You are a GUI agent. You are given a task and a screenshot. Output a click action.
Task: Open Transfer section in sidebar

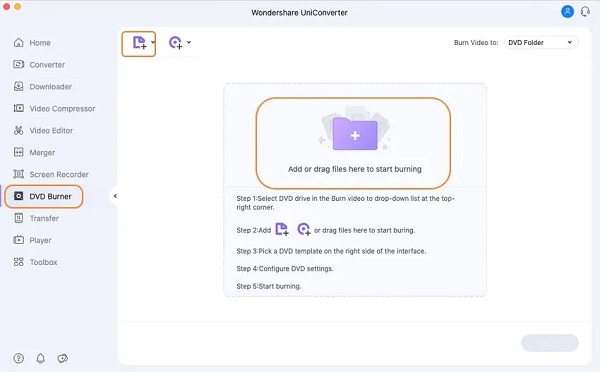[x=36, y=218]
